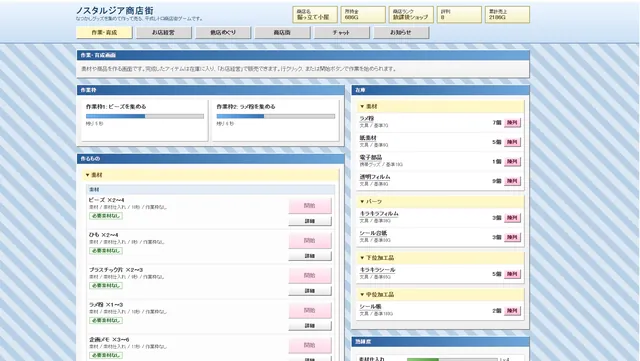Screen dimensions: 640x361
Task: Click the ひも ×2〜4 recipe title
Action: [104, 235]
